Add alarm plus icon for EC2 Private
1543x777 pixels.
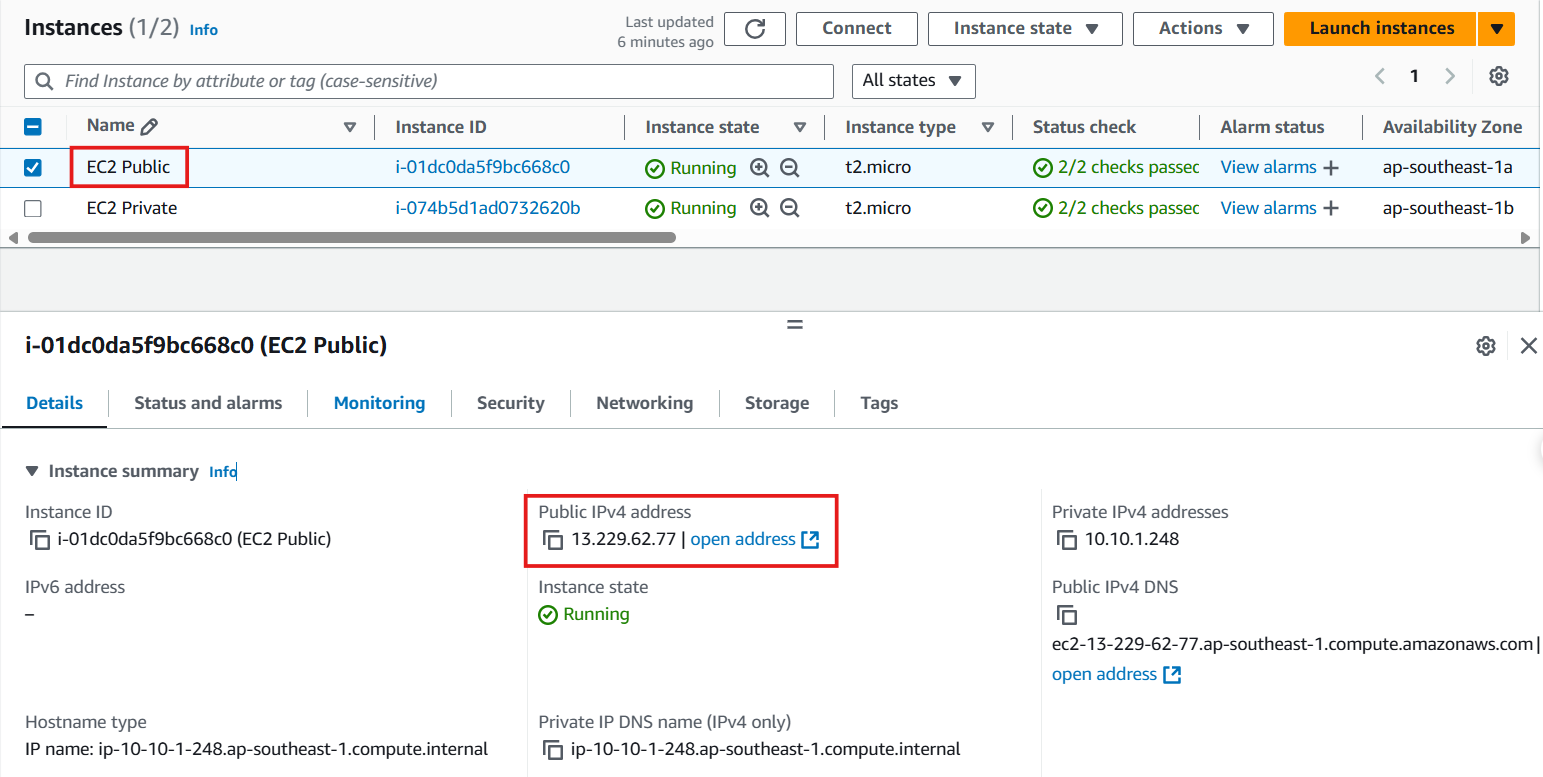(x=1330, y=208)
